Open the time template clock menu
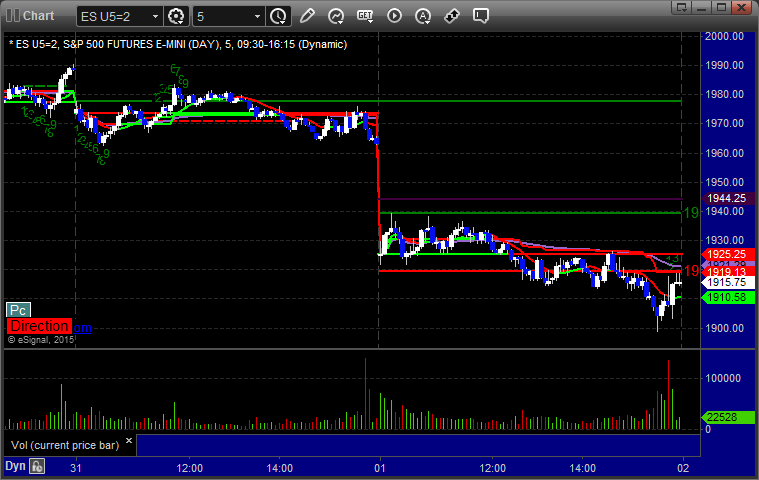This screenshot has width=759, height=480. (278, 16)
